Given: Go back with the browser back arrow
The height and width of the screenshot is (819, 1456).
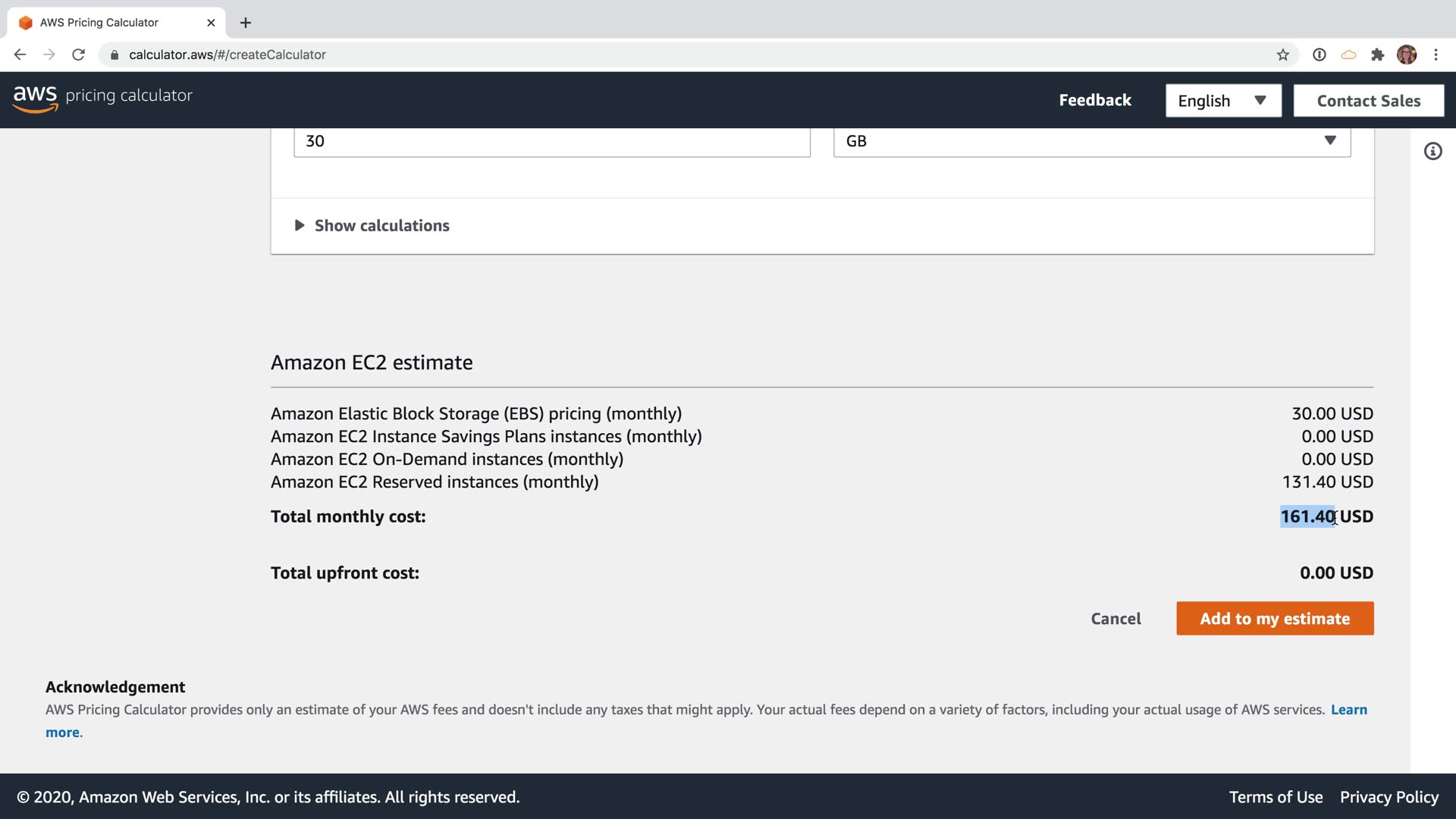Looking at the screenshot, I should point(20,55).
